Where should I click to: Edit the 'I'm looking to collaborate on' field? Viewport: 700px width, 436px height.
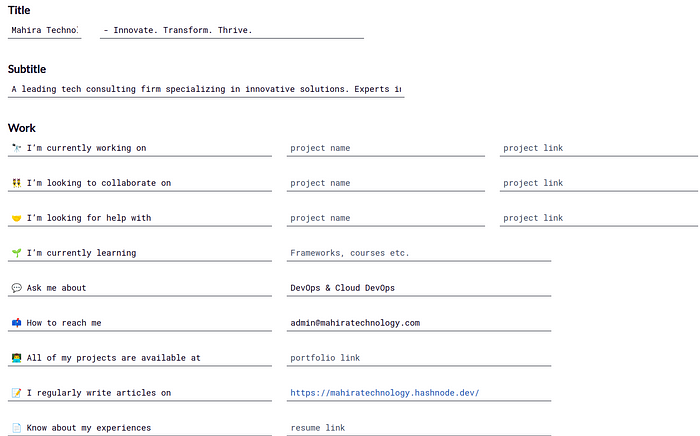[x=140, y=183]
